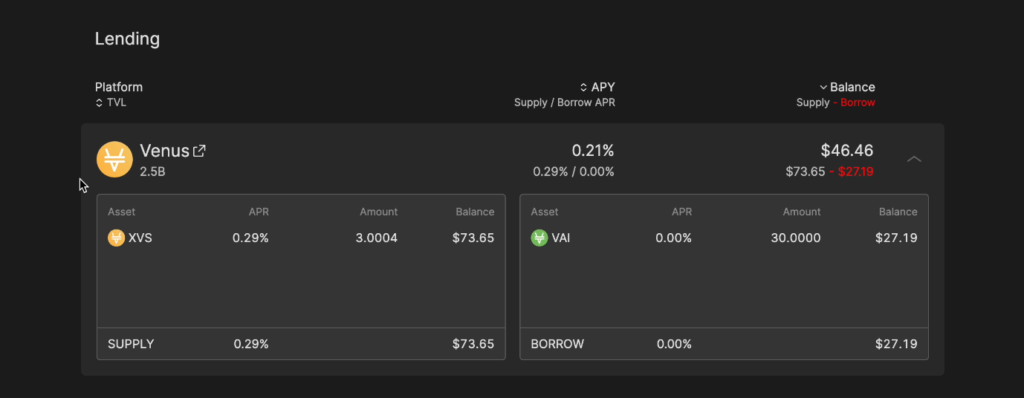The image size is (1024, 398).
Task: Click the 2.5B TVL value
Action: (152, 173)
